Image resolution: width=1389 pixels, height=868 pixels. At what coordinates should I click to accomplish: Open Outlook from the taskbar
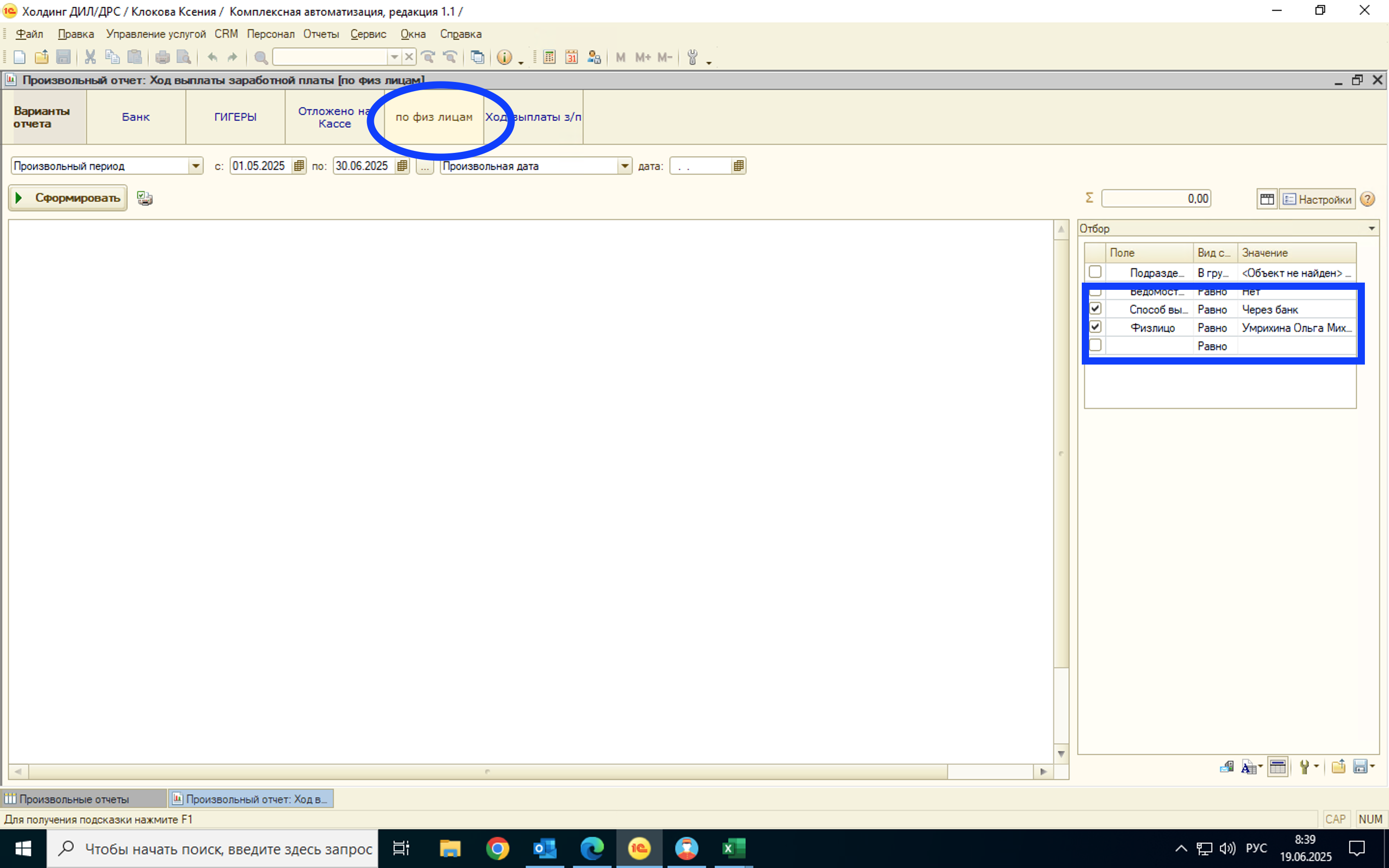pos(545,849)
